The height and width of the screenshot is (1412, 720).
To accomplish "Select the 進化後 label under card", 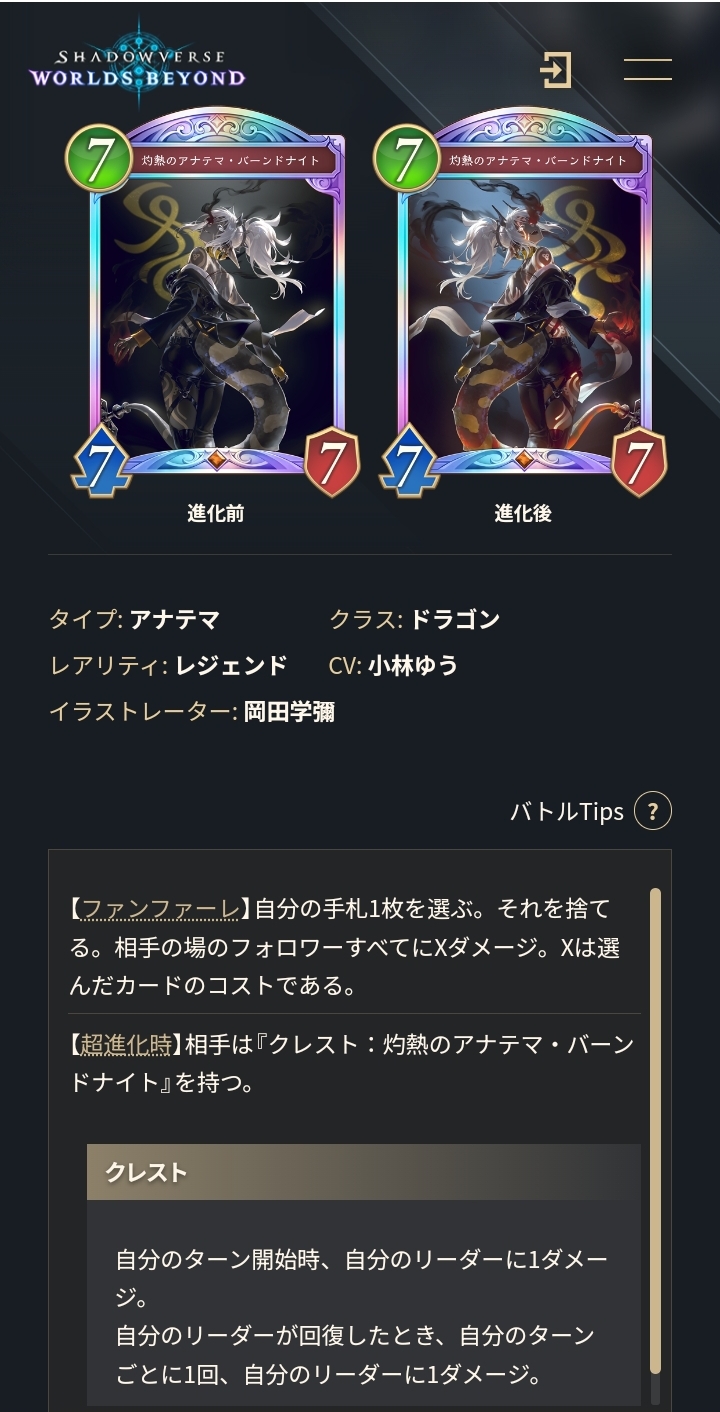I will (523, 514).
